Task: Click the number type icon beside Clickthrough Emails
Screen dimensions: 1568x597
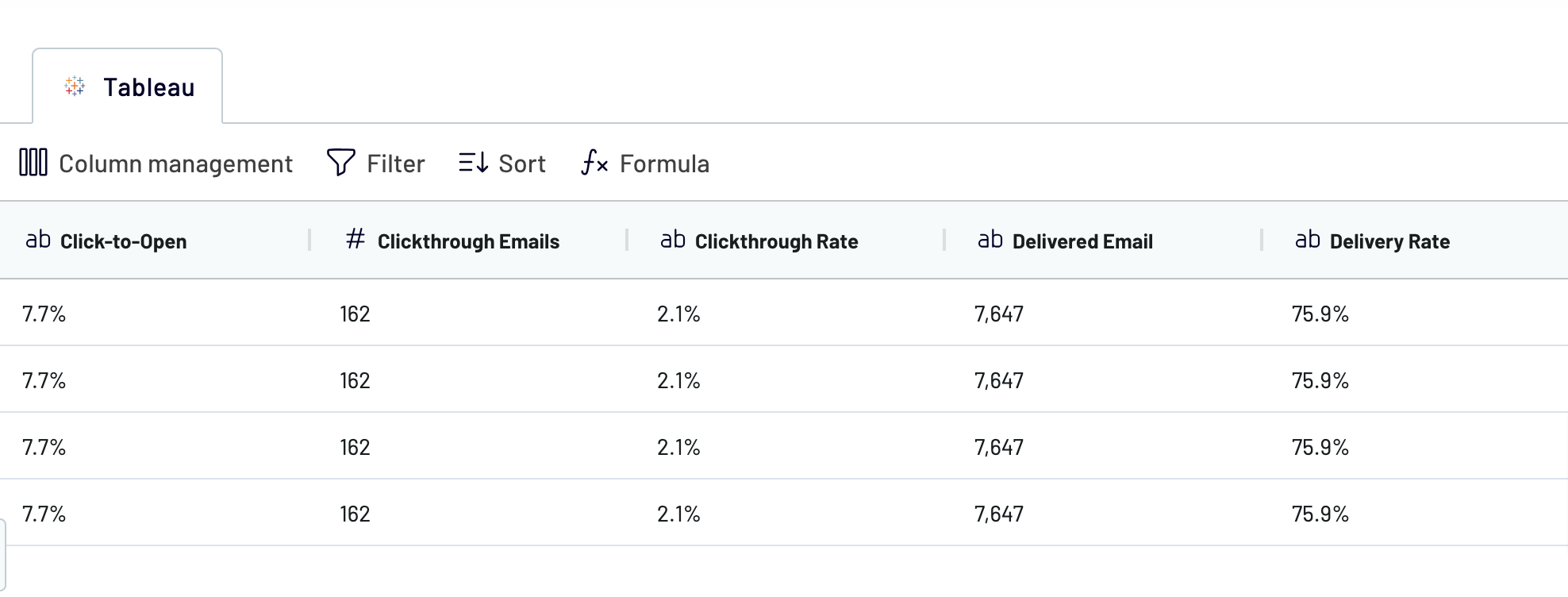Action: click(x=355, y=239)
